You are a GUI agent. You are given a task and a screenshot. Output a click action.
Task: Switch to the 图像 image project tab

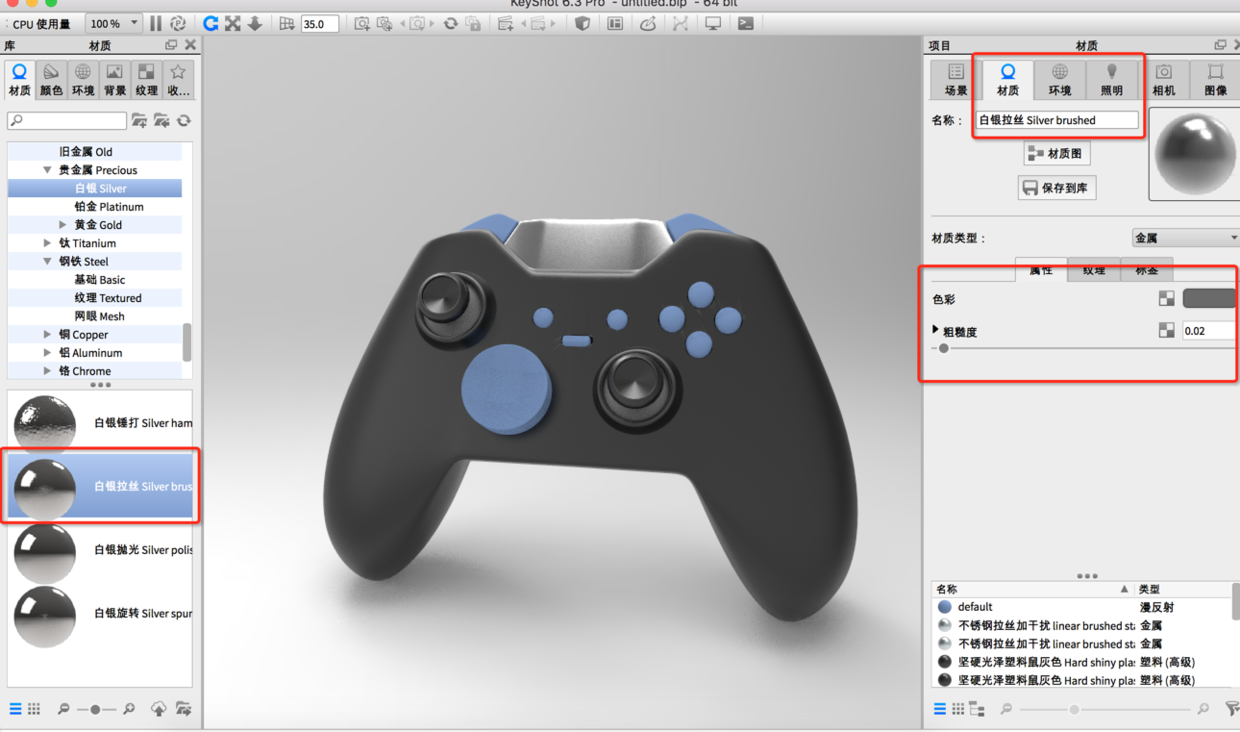tap(1215, 80)
